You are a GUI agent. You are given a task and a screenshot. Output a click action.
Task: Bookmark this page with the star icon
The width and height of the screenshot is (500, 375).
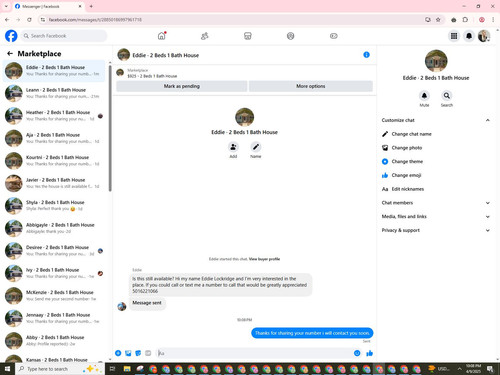point(438,20)
